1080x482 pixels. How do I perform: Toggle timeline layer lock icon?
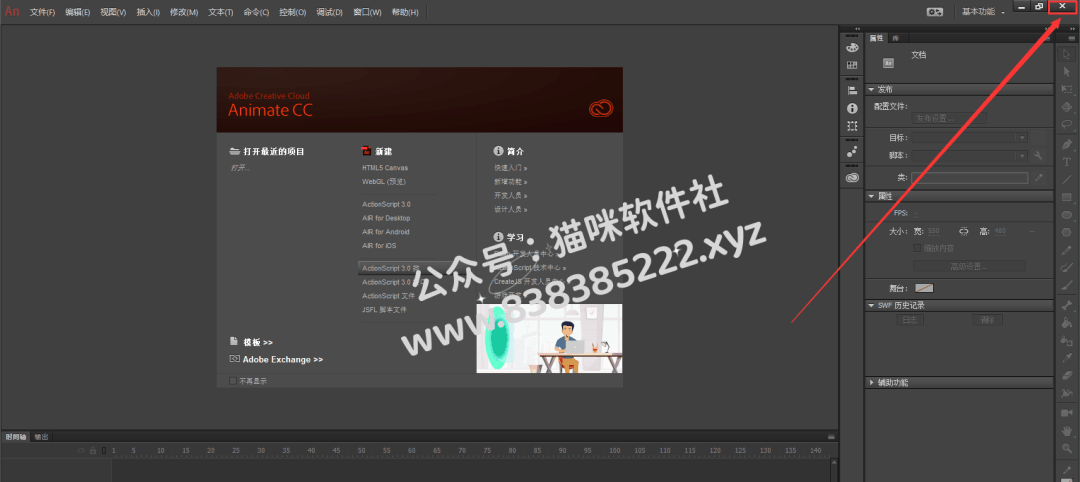click(92, 450)
